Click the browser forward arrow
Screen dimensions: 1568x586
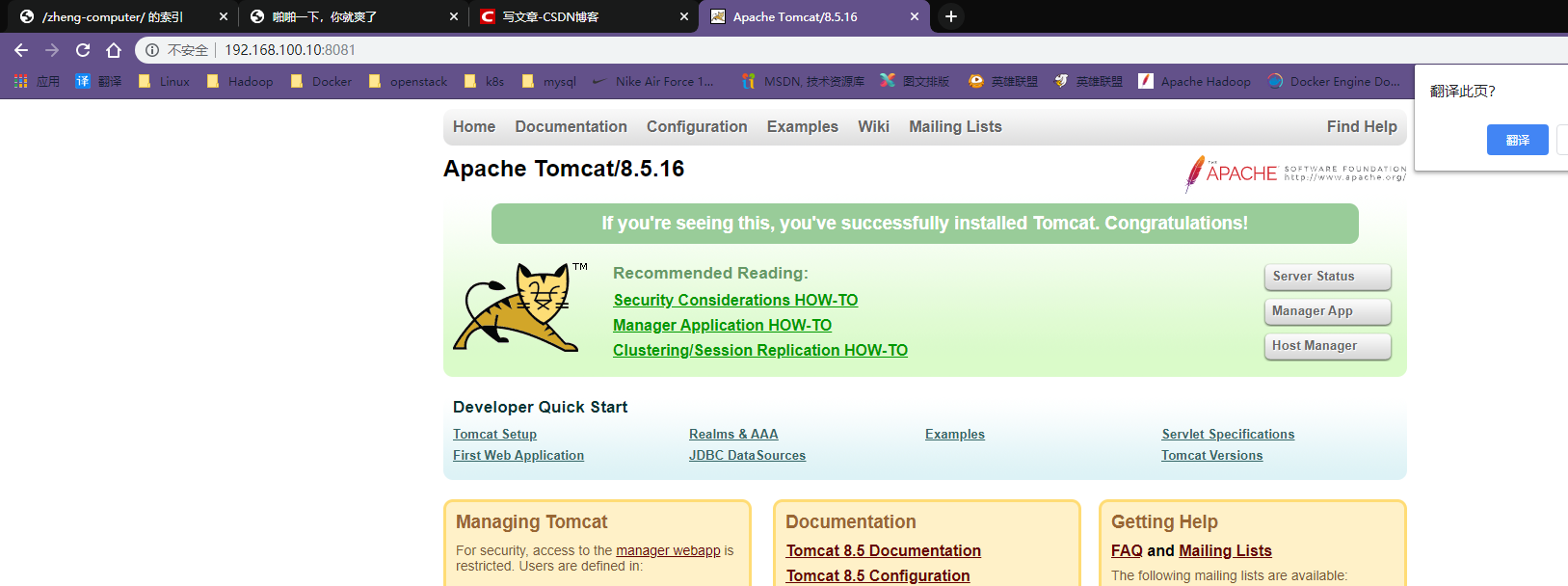pyautogui.click(x=52, y=50)
